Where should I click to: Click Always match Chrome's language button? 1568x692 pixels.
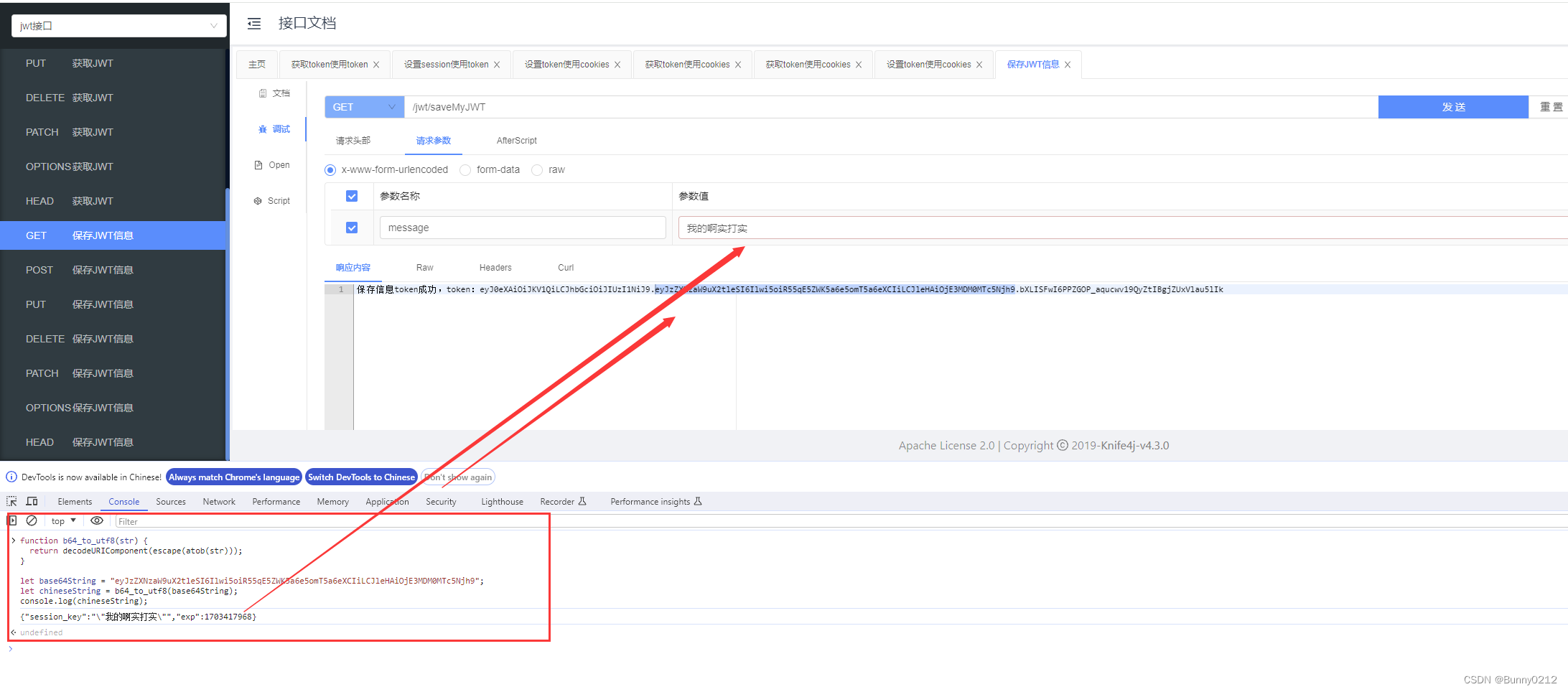234,477
